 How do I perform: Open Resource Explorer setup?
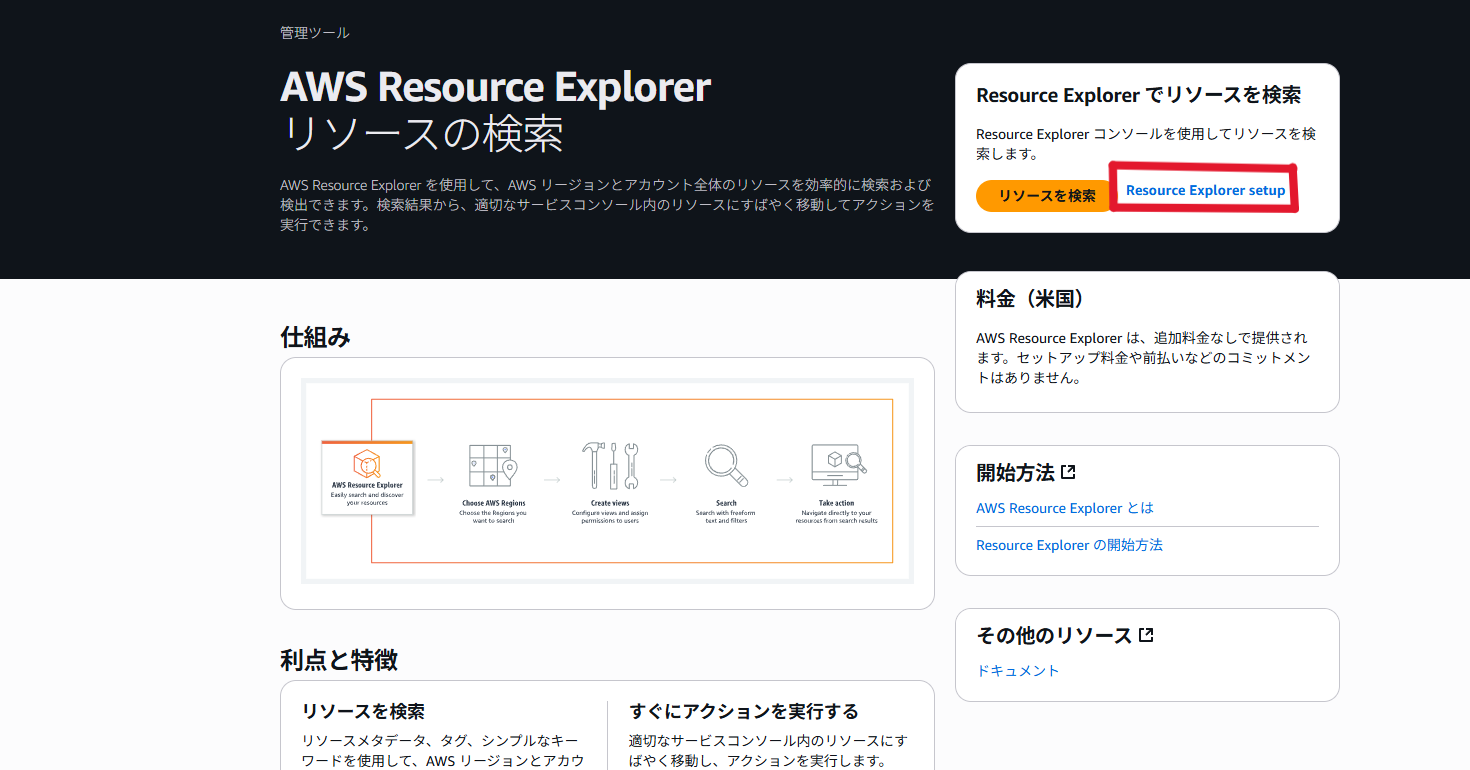coord(1204,189)
